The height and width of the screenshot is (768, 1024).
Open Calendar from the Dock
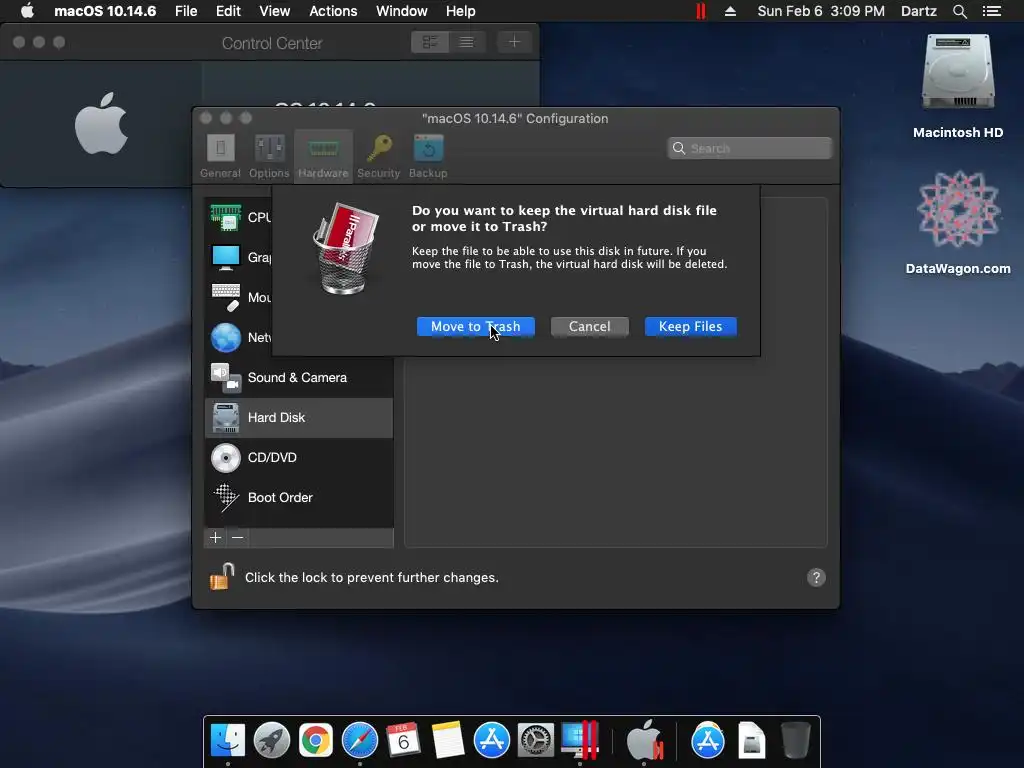click(403, 740)
